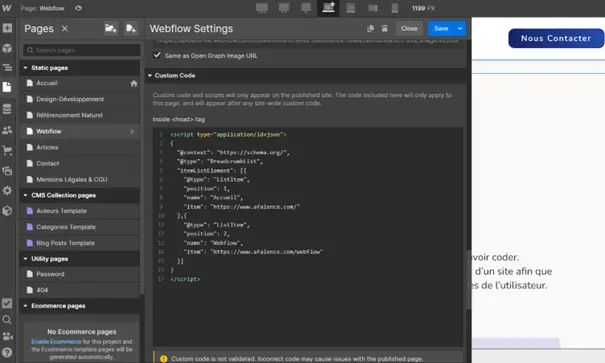
Task: Open the search magnifier at the sidebar bottom
Action: pyautogui.click(x=7, y=320)
